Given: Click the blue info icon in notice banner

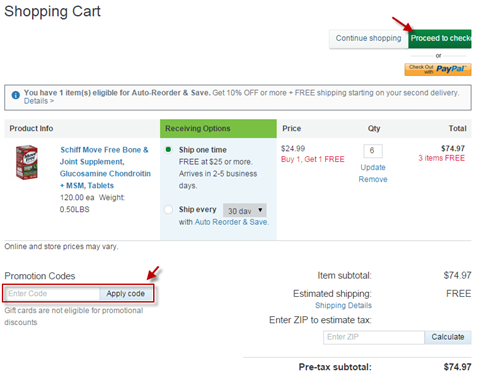Looking at the screenshot, I should click(x=15, y=95).
